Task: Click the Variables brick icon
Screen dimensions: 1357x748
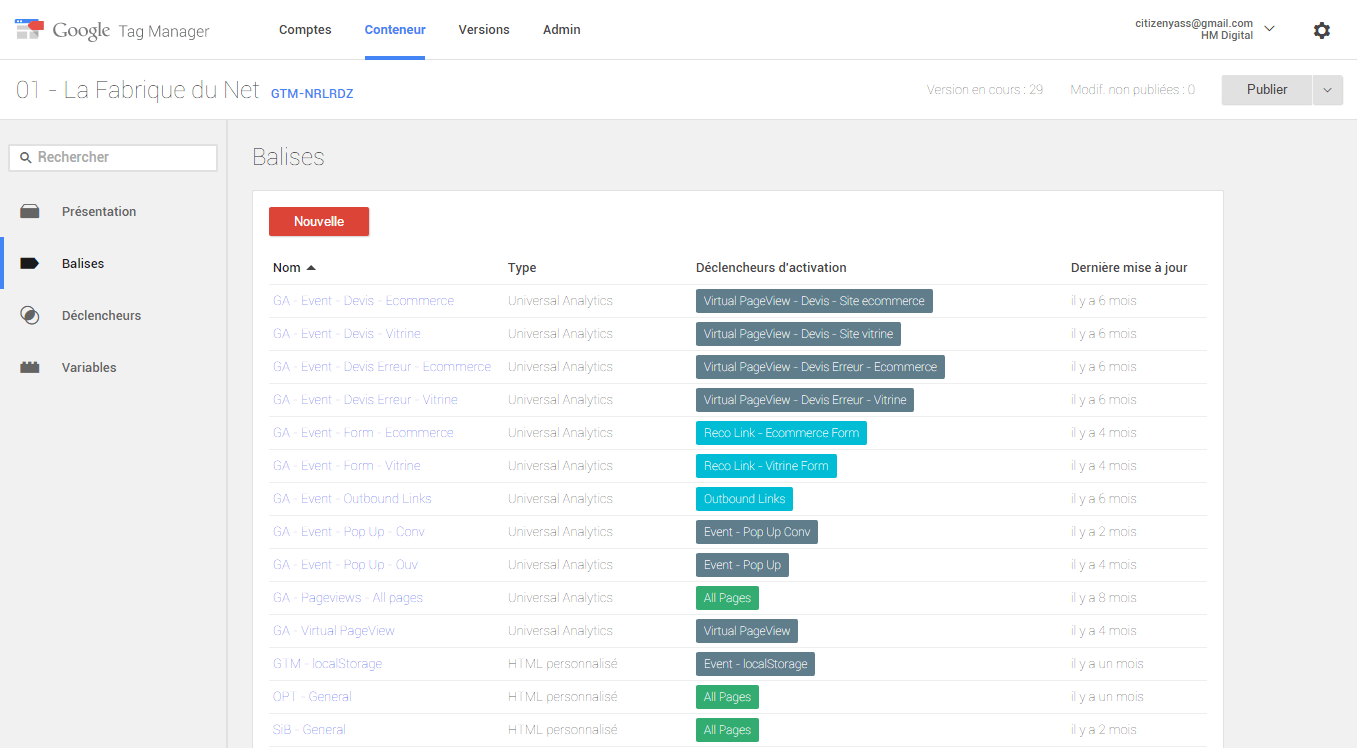Action: click(30, 368)
